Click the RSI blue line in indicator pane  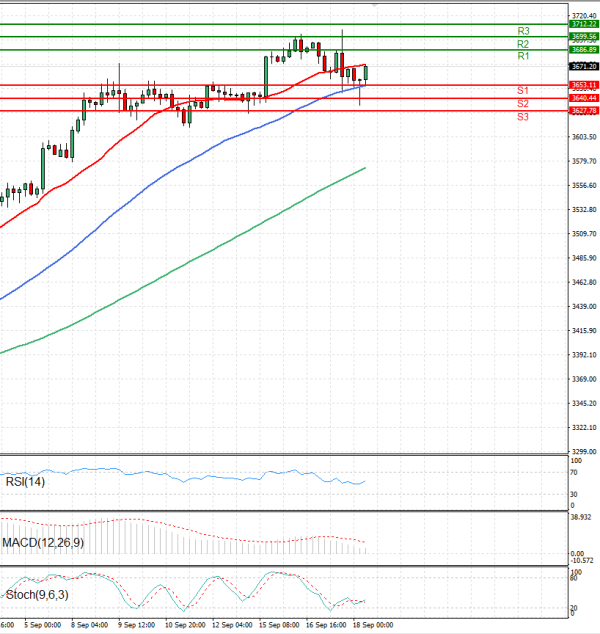(x=182, y=480)
